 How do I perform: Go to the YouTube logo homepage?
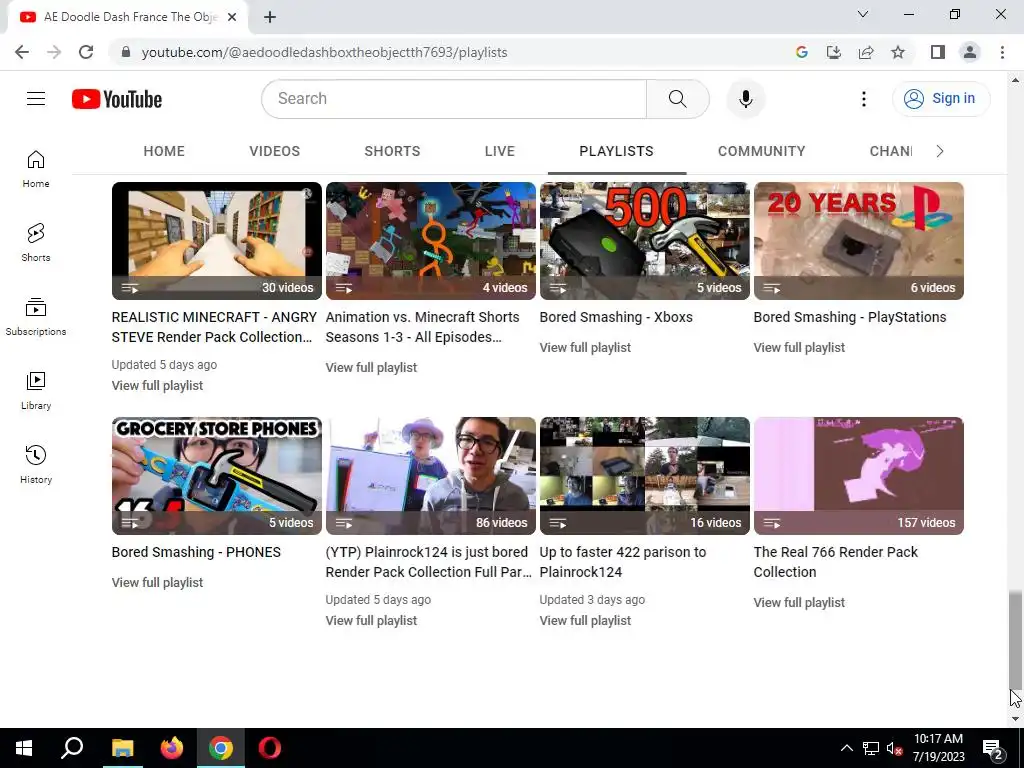(117, 99)
